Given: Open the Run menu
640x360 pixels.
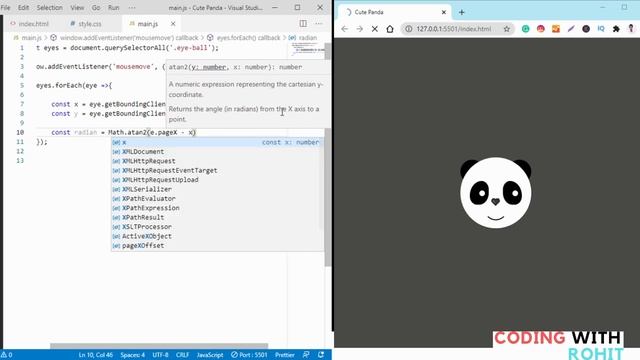Looking at the screenshot, I should pyautogui.click(x=113, y=7).
